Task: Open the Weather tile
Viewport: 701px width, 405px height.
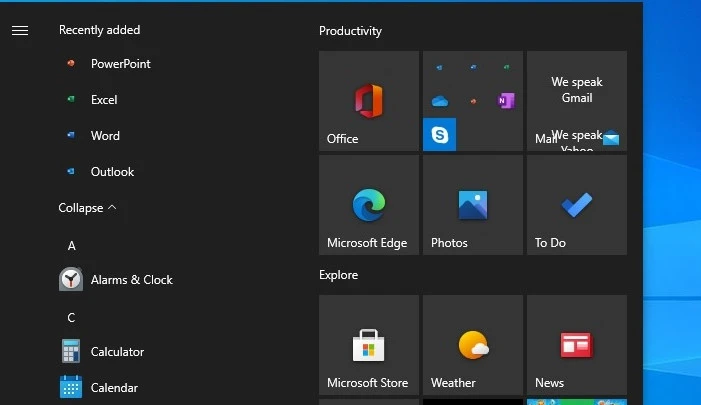Action: [473, 345]
